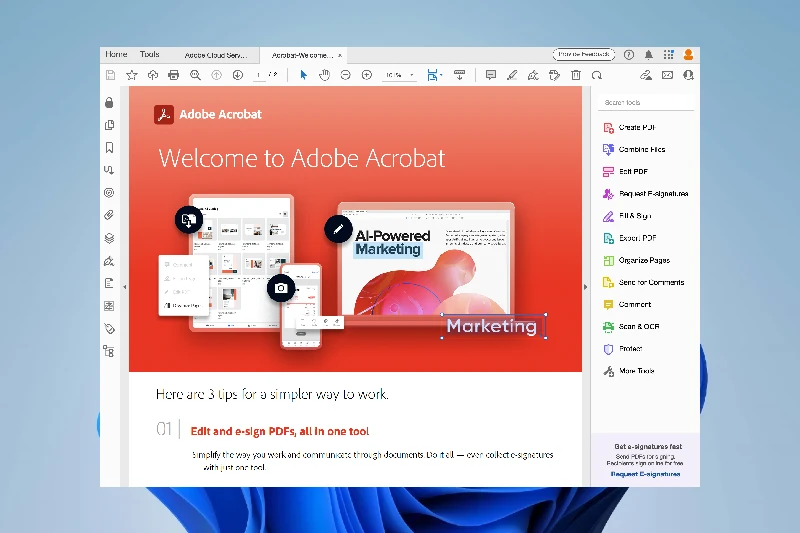
Task: Open the Adobe Cloud Services tab
Action: [x=216, y=55]
